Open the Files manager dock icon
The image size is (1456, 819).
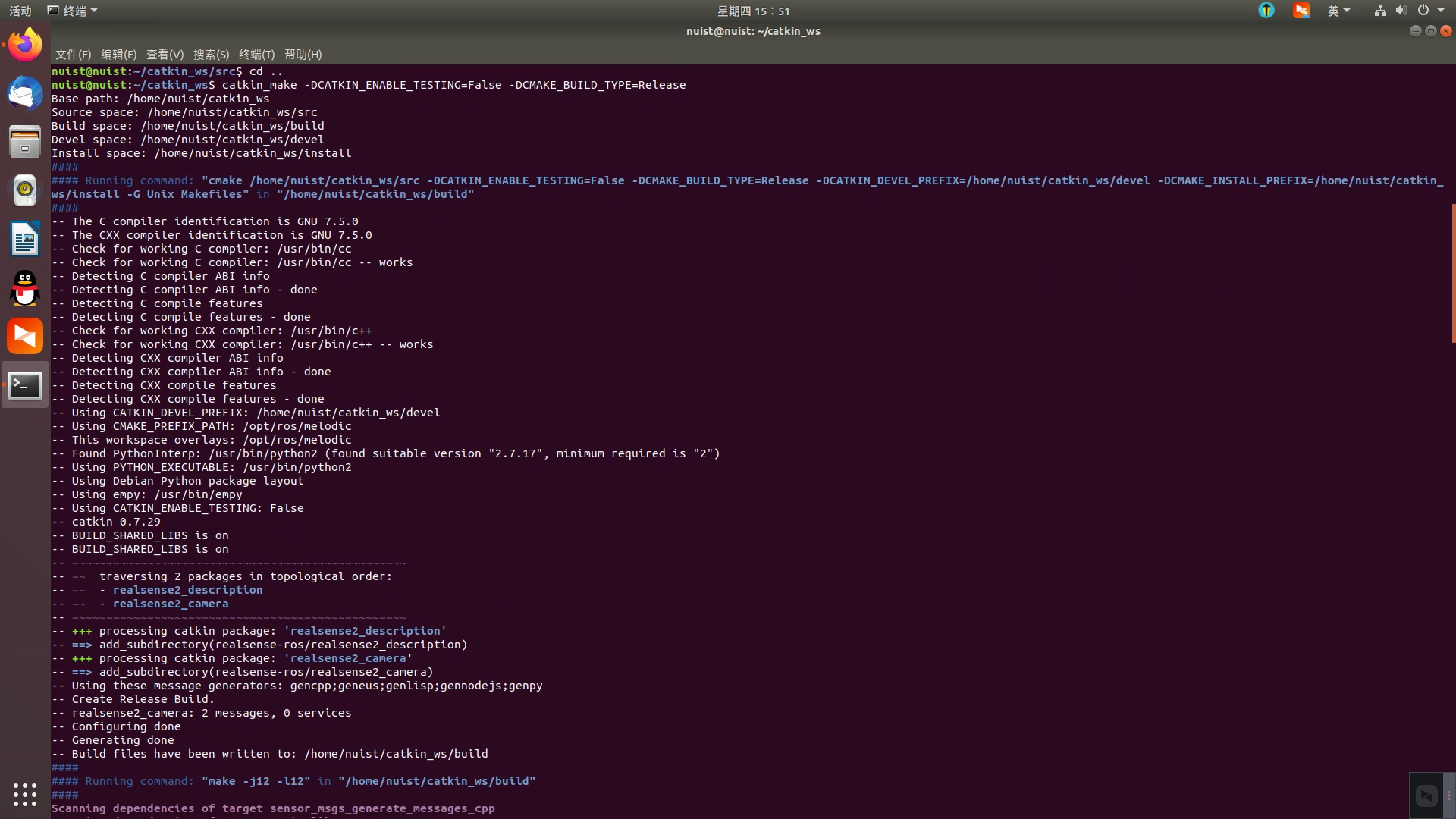25,142
